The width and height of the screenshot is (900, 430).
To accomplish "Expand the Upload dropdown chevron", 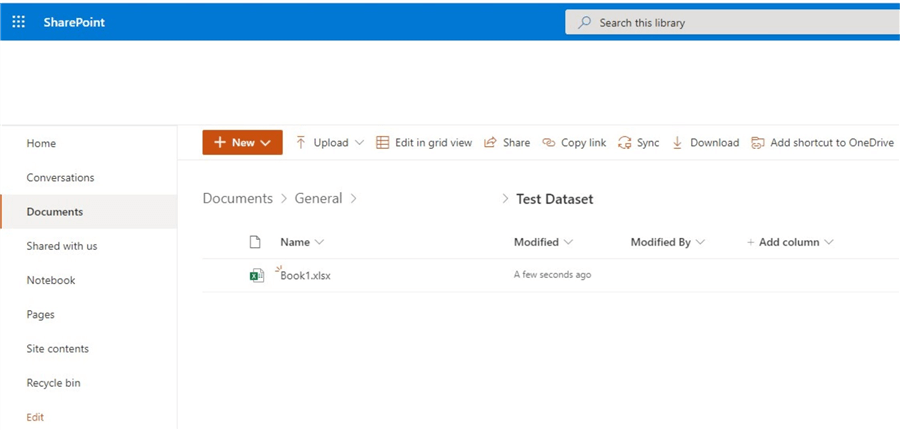I will [360, 142].
